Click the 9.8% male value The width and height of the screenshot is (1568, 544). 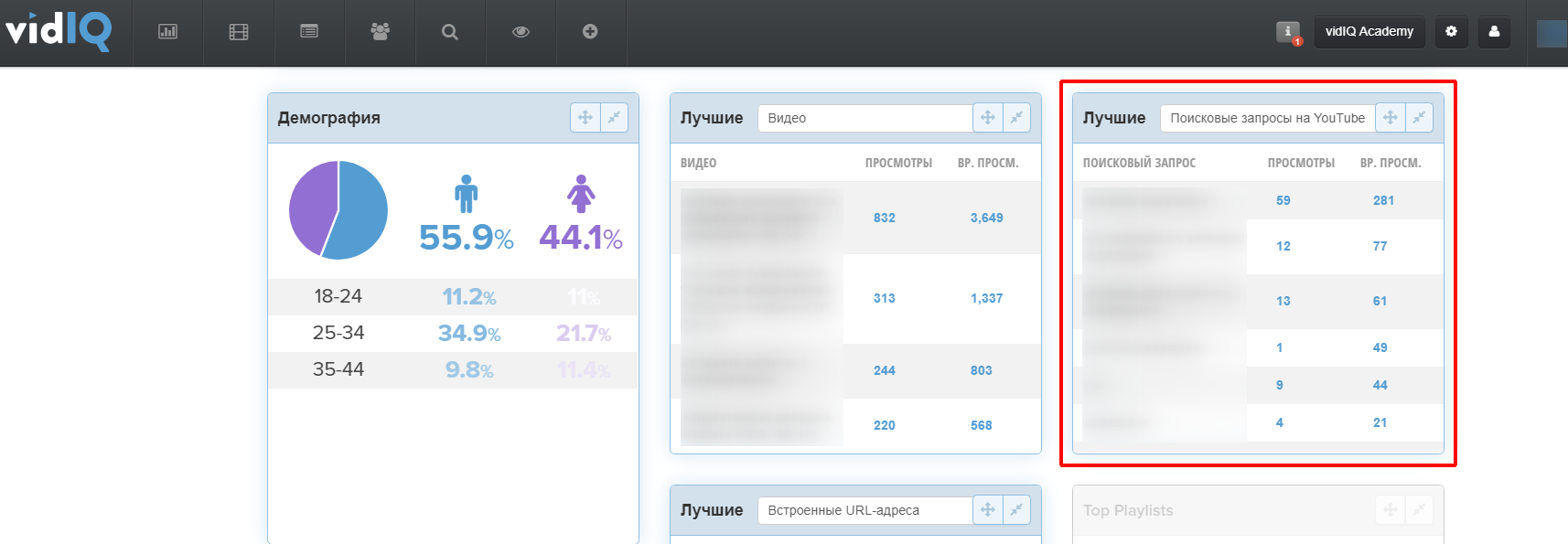pos(469,370)
